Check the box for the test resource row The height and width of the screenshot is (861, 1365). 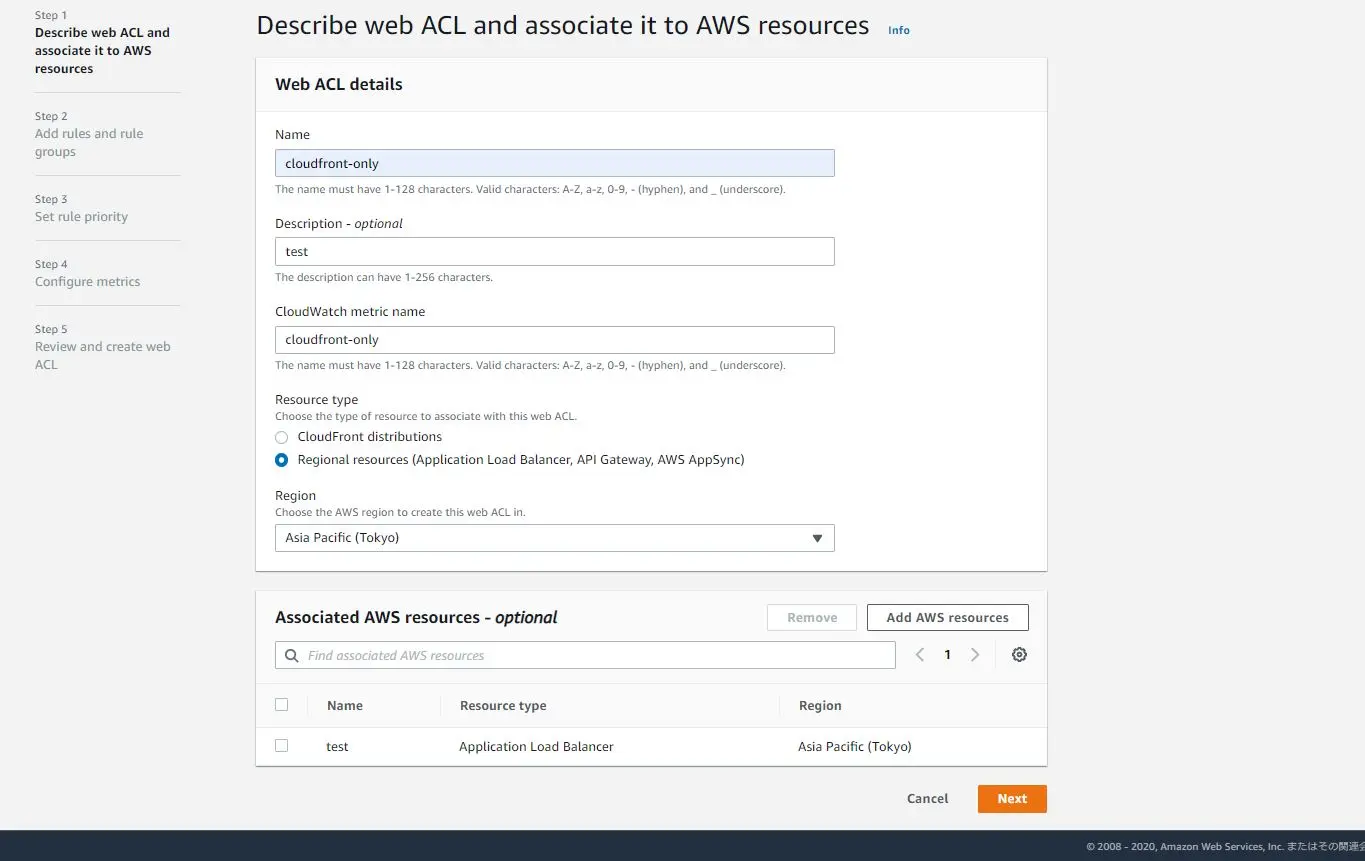[282, 746]
